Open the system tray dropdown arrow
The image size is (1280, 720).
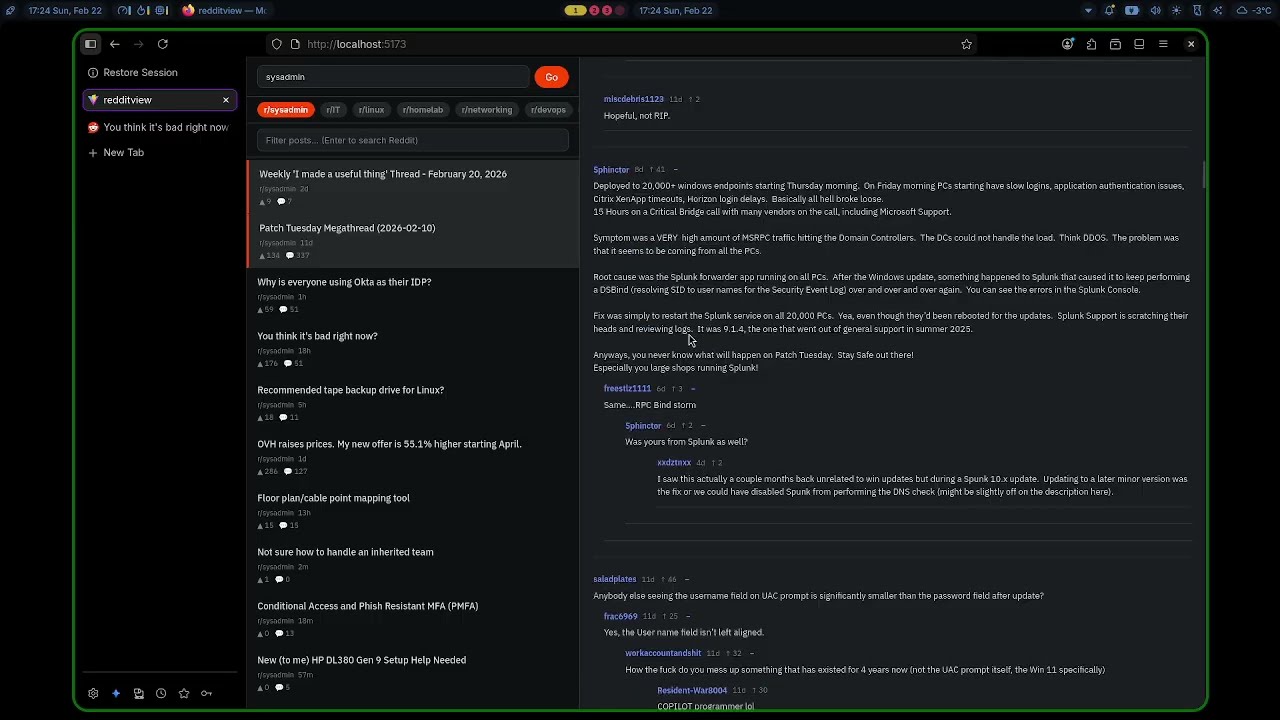[1088, 10]
